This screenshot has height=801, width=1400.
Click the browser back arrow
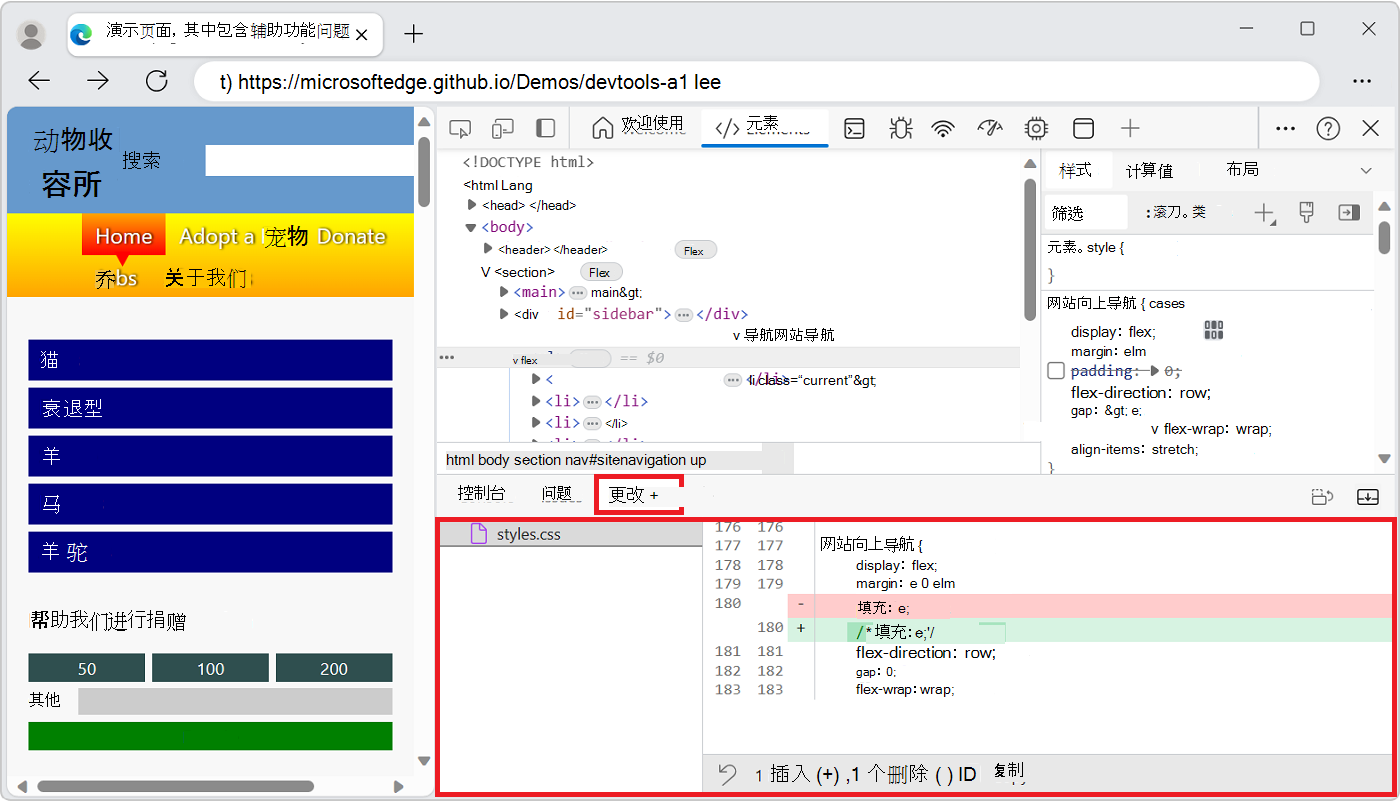pyautogui.click(x=39, y=81)
